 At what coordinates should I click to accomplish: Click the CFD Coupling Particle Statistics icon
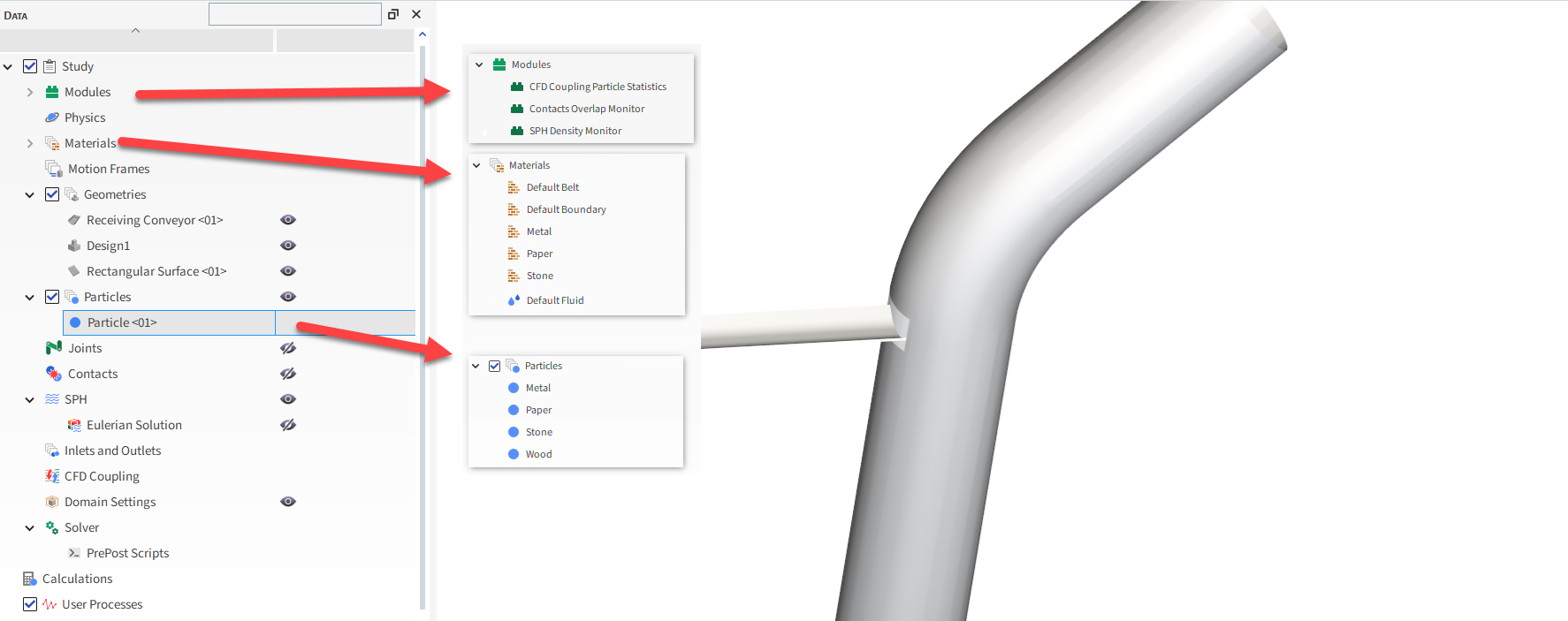point(517,87)
